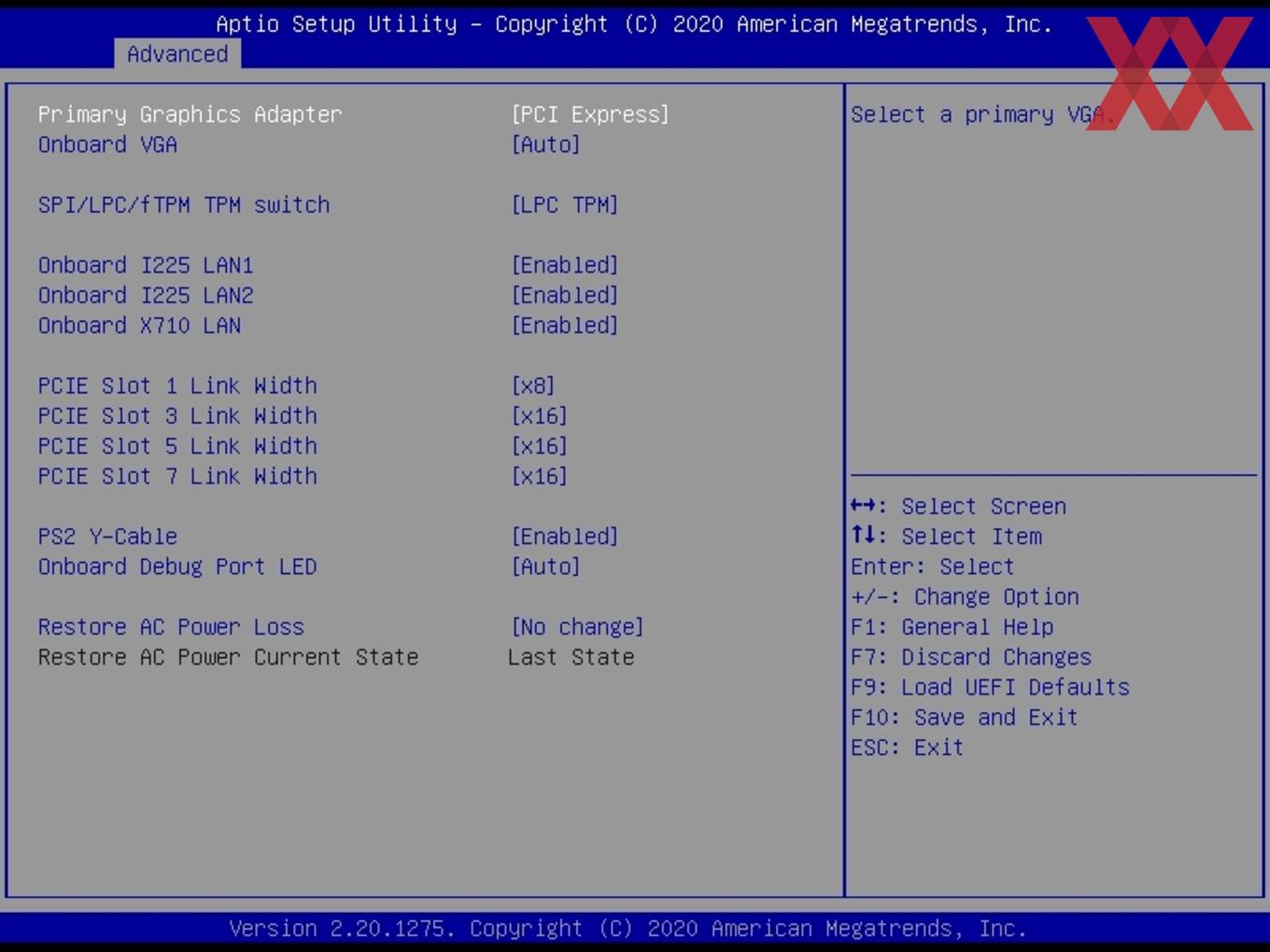Change PCIE Slot 1 x8 link width

(x=533, y=385)
